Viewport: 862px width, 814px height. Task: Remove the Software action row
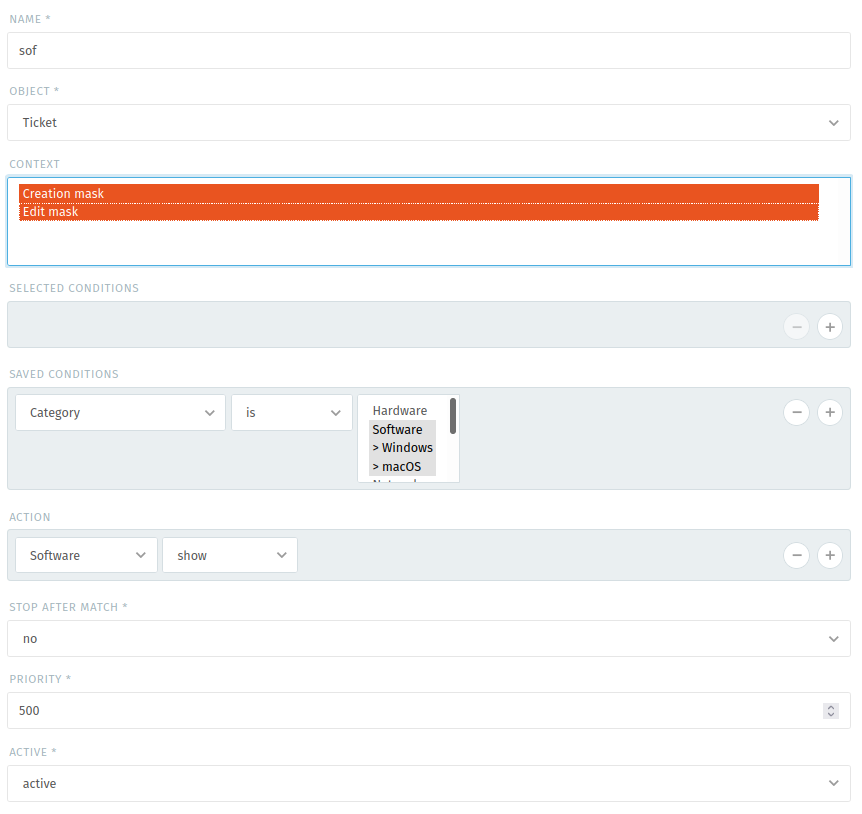tap(796, 555)
